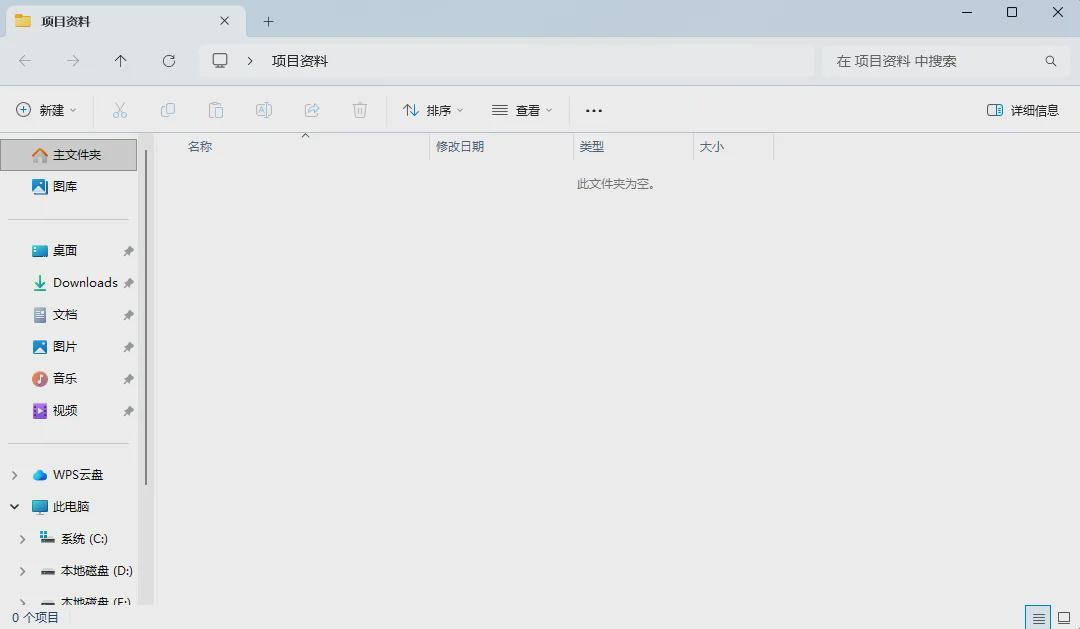Open the 排序 dropdown
1080x629 pixels.
pyautogui.click(x=432, y=110)
